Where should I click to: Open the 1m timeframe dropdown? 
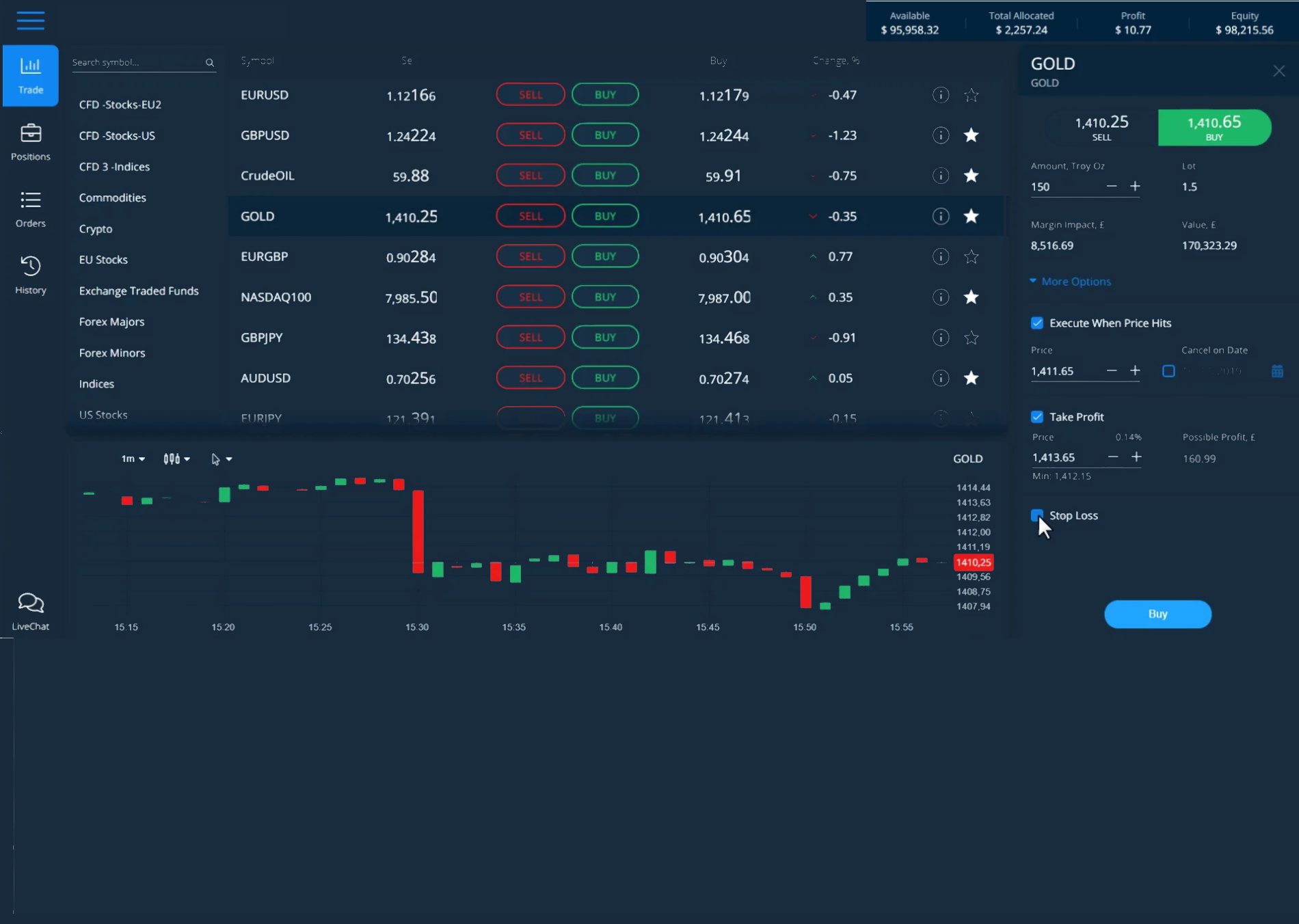[x=133, y=459]
